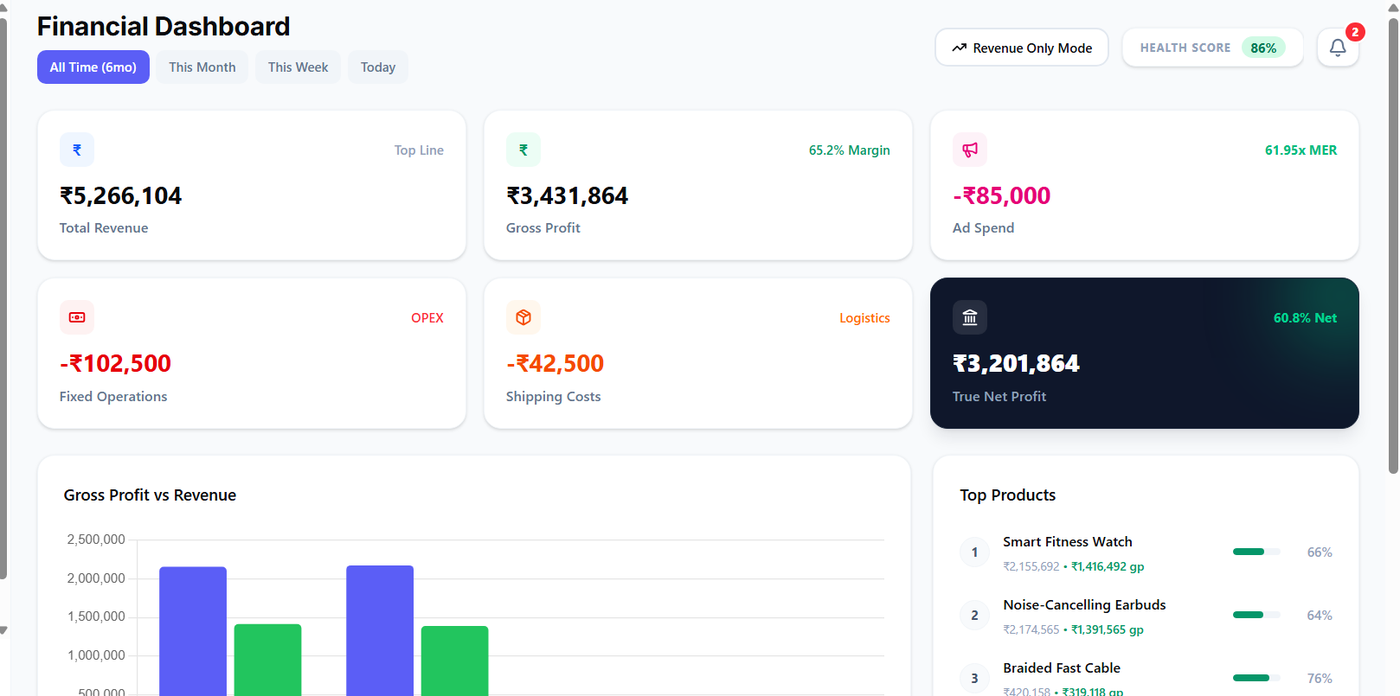Click the True Net Profit caption
The width and height of the screenshot is (1400, 696).
[1000, 396]
